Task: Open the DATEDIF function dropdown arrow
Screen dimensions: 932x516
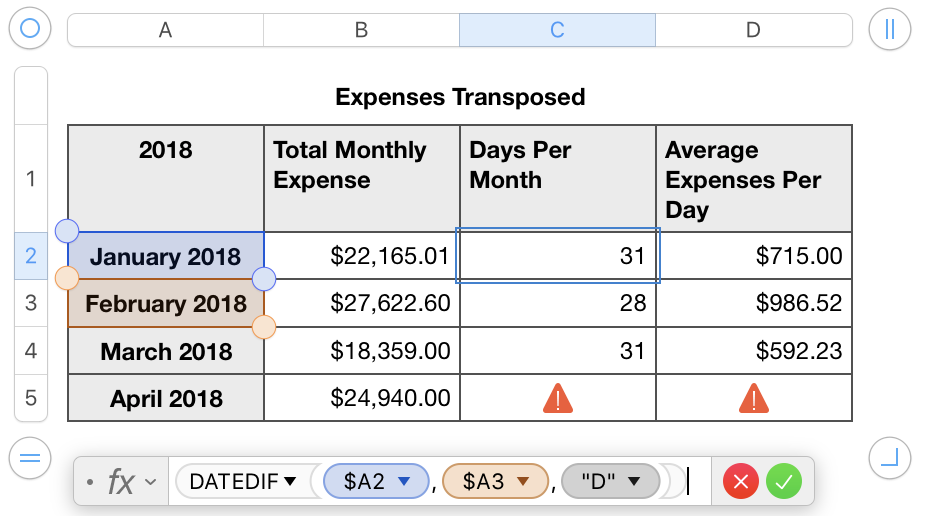Action: pos(290,482)
